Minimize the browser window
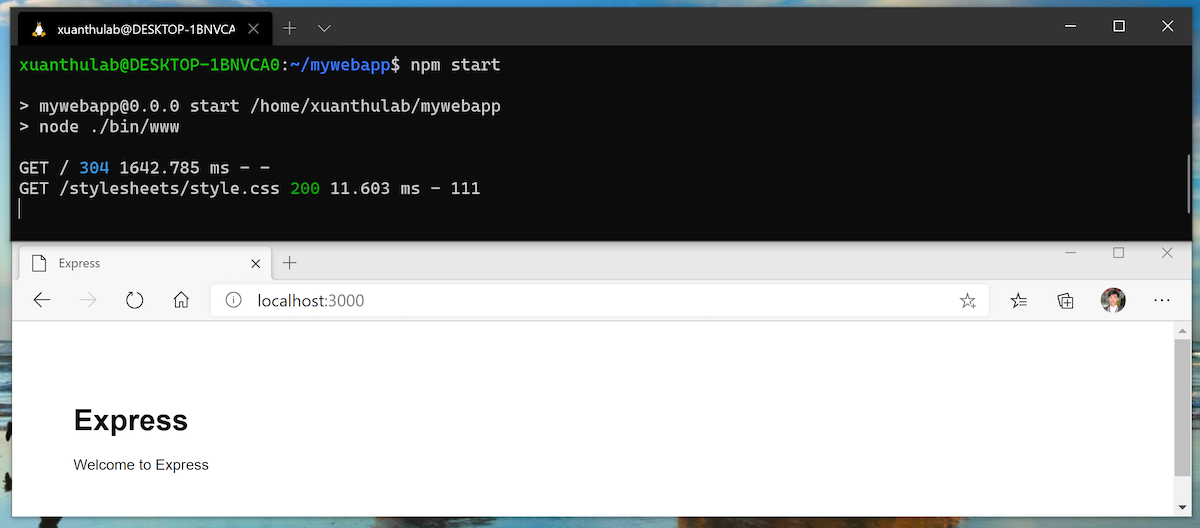The image size is (1200, 528). pyautogui.click(x=1071, y=253)
